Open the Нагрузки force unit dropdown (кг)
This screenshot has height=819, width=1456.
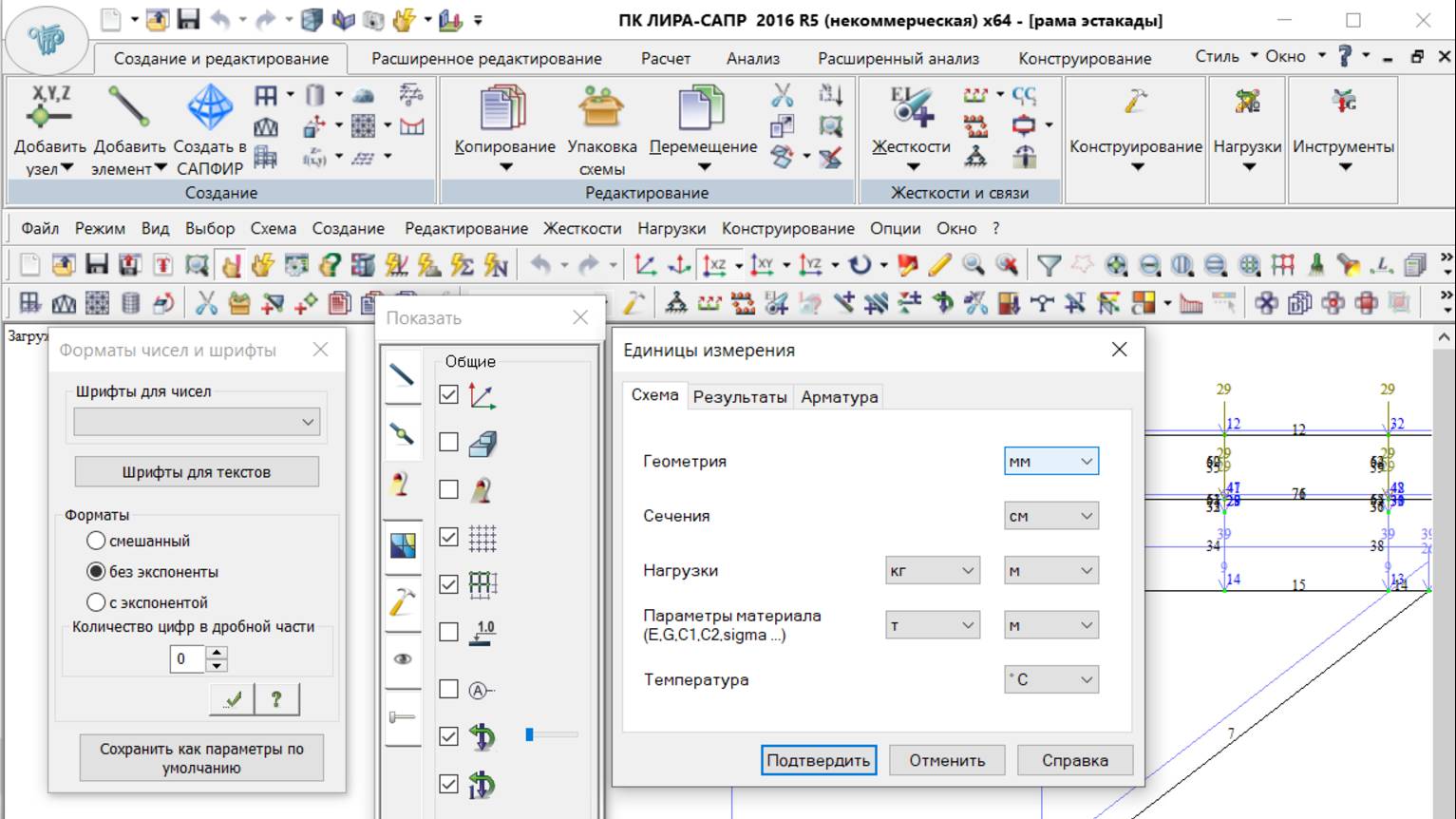coord(933,571)
